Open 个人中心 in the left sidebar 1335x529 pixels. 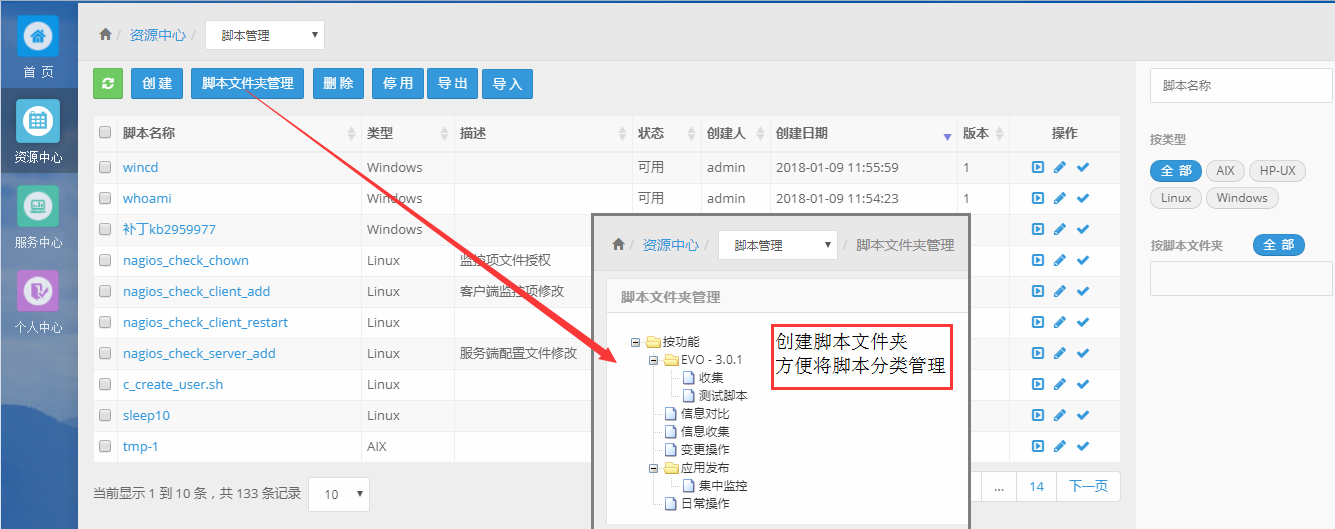tap(38, 291)
